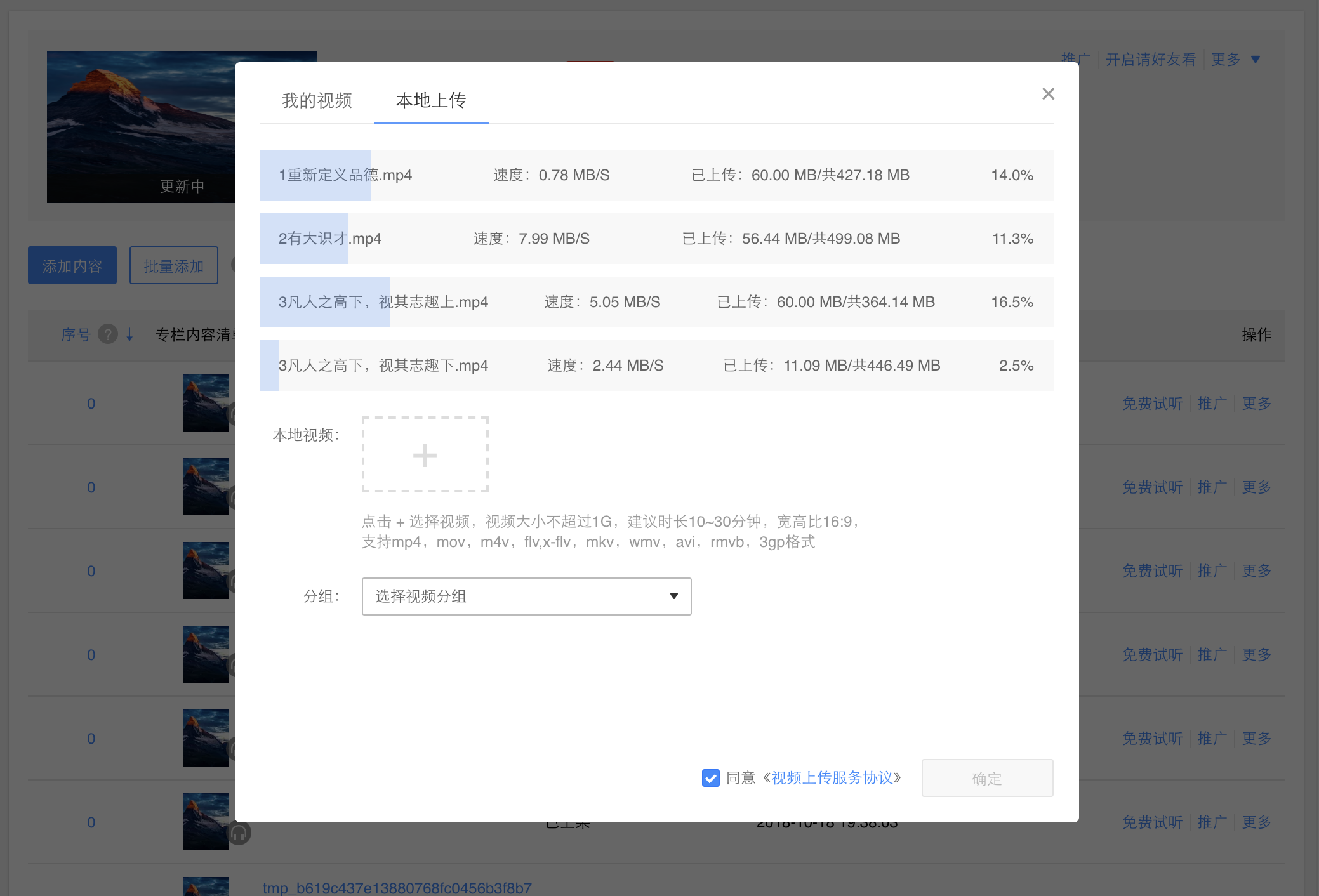
Task: Click 序号 column header
Action: click(x=76, y=334)
